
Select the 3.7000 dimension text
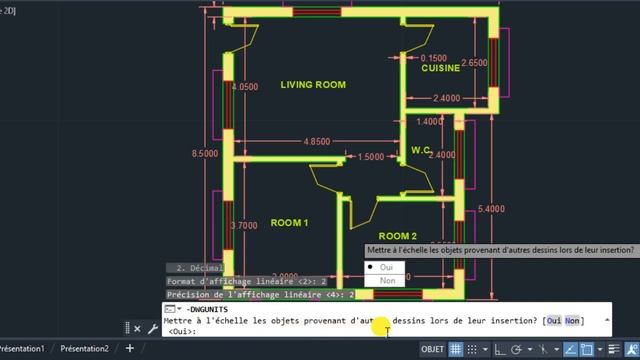tap(244, 225)
